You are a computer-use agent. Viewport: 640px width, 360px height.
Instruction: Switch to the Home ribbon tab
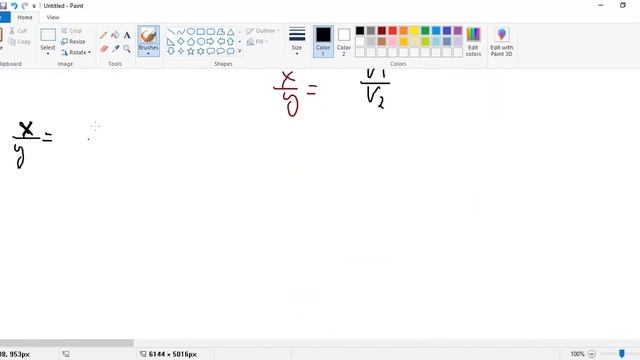click(25, 18)
